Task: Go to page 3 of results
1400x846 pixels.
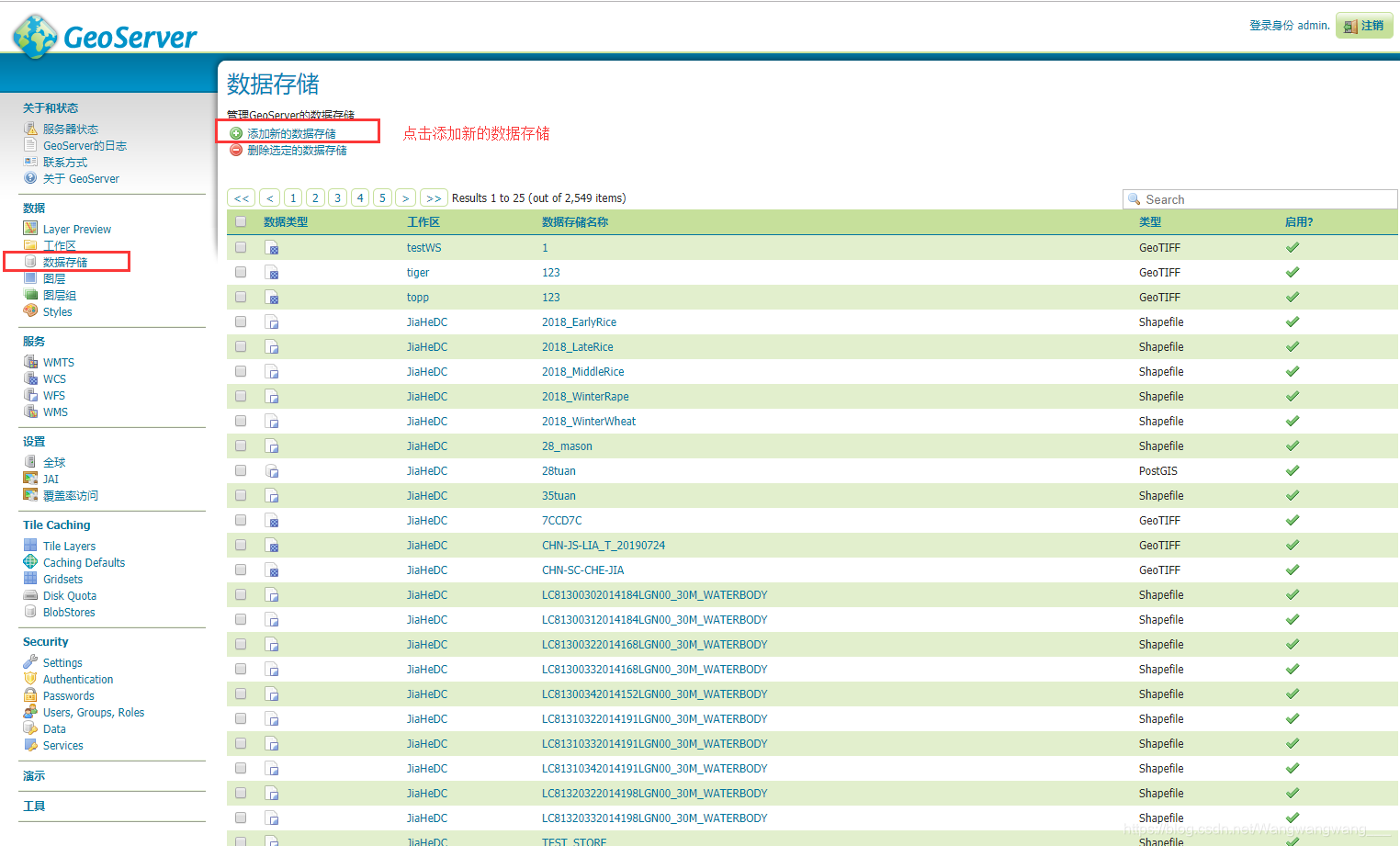Action: [338, 197]
